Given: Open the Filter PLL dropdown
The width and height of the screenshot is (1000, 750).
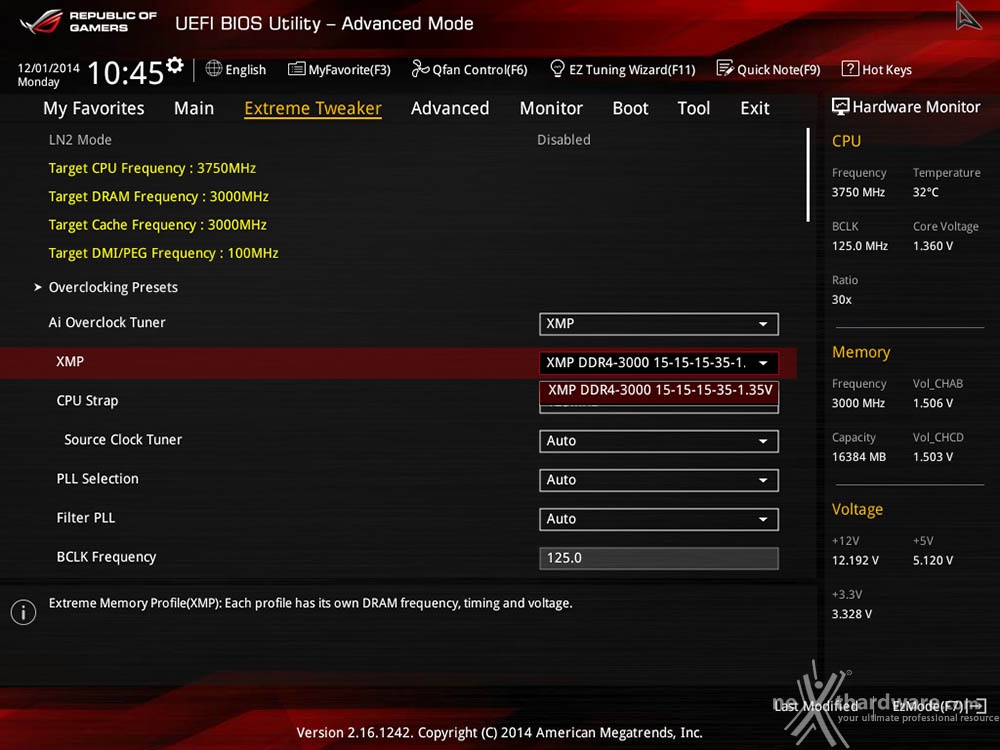Looking at the screenshot, I should click(658, 519).
